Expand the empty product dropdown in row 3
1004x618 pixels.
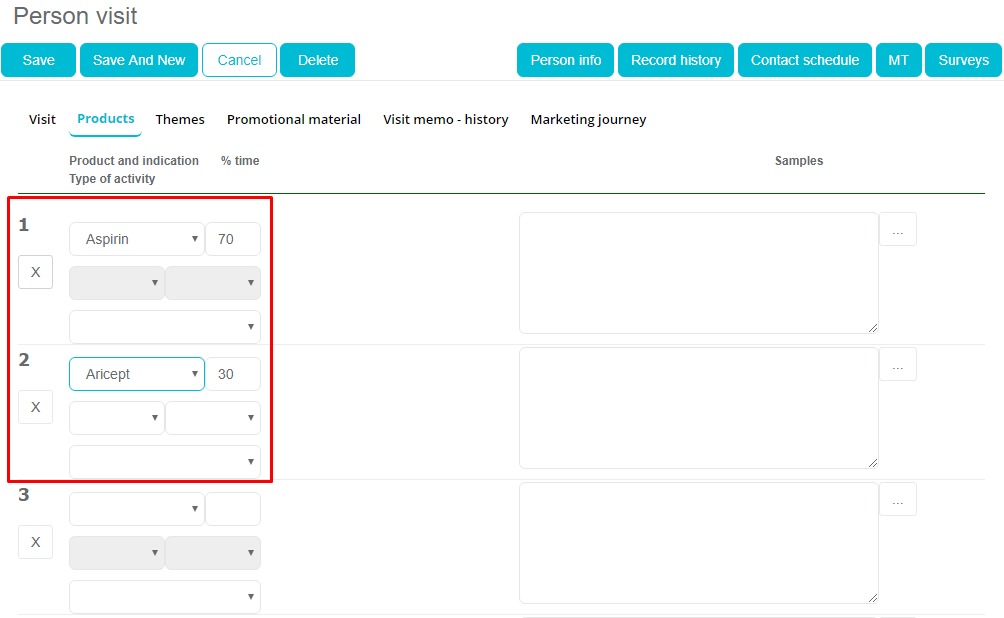point(136,509)
